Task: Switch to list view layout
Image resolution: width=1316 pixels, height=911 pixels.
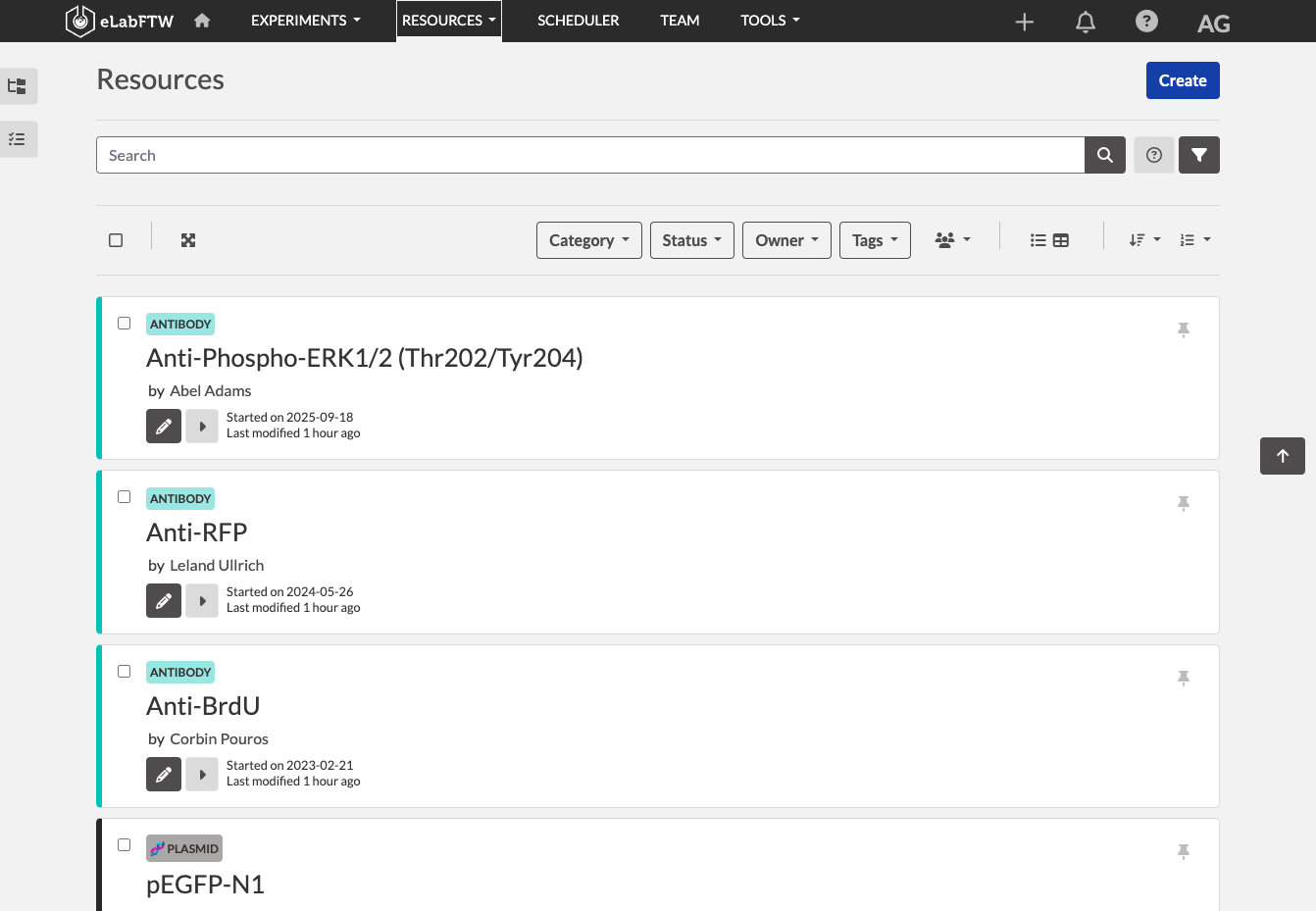Action: (x=1038, y=240)
